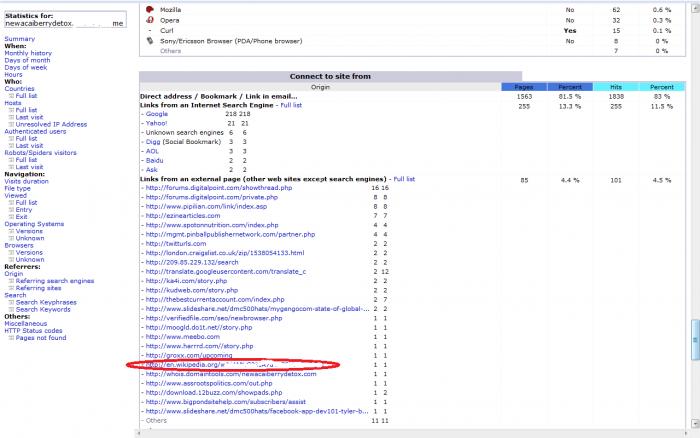Click the Mozilla browser icon

(x=151, y=8)
